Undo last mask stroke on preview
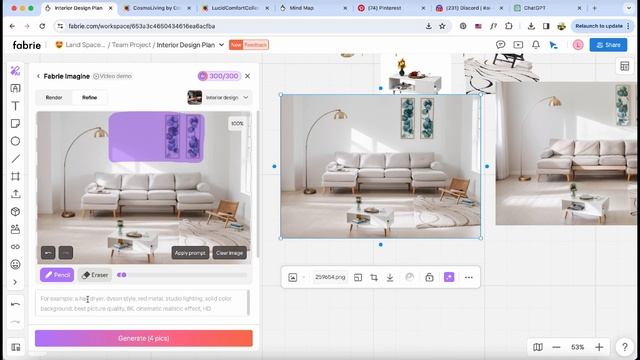 48,253
